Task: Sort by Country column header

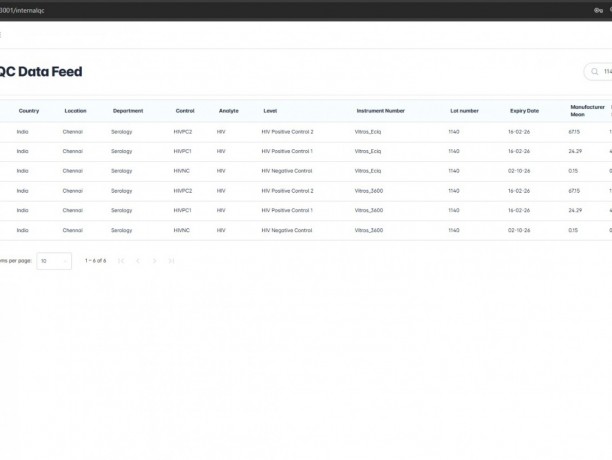Action: coord(29,111)
